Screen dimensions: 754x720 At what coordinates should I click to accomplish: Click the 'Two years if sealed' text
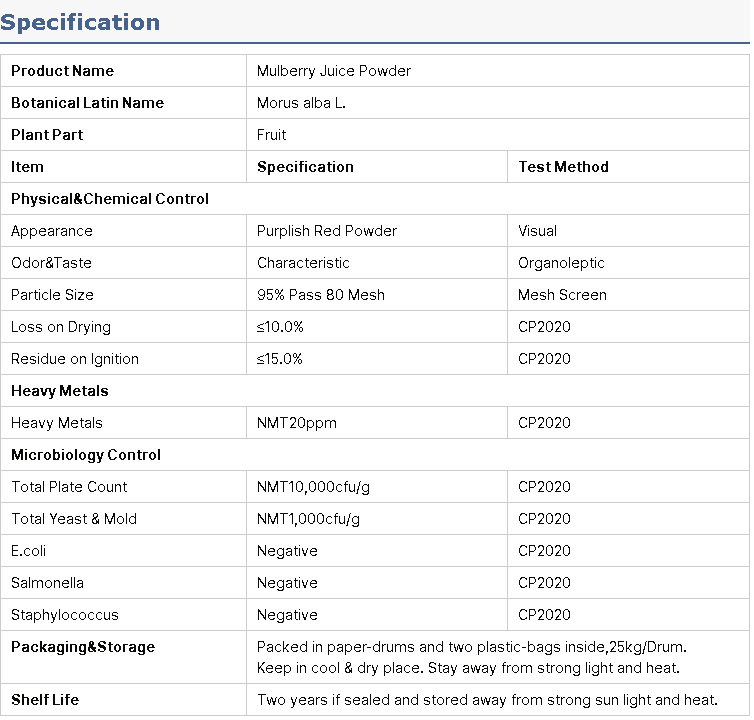[x=487, y=700]
